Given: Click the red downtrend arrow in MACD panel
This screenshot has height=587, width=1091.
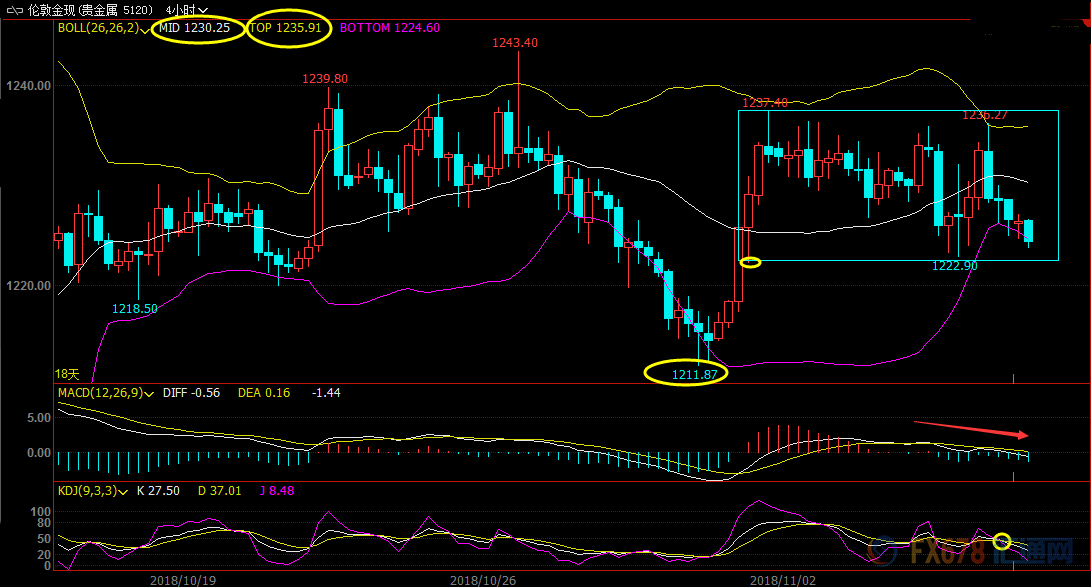Looking at the screenshot, I should 971,429.
